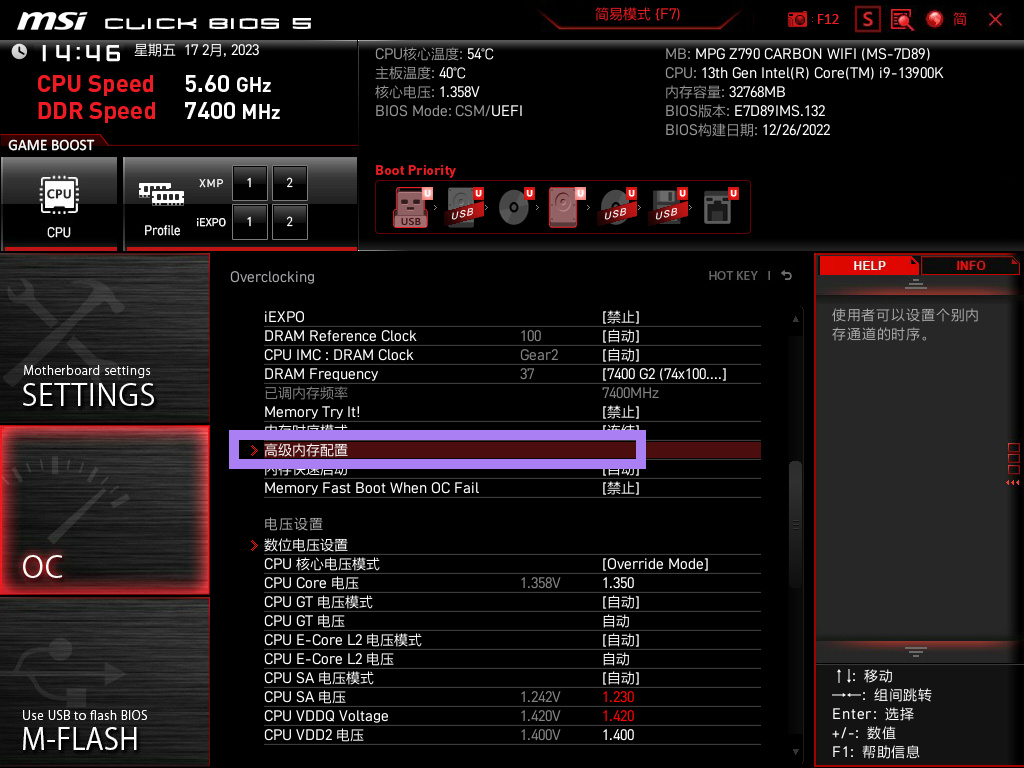Select the fourth boot device red hard drive
Image resolution: width=1024 pixels, height=768 pixels.
(x=566, y=207)
